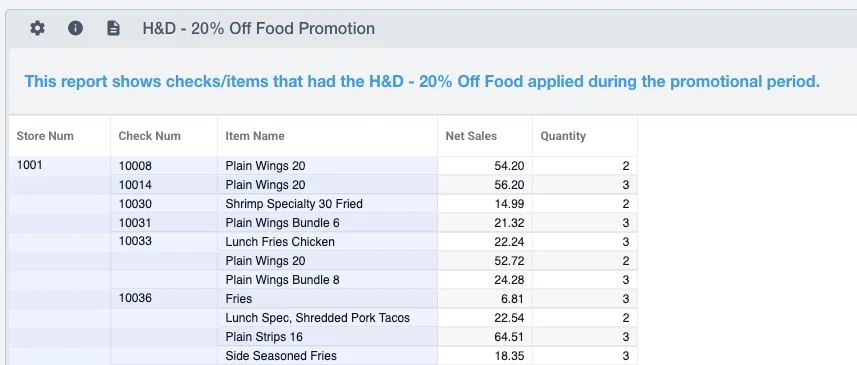Sort by Net Sales column header
This screenshot has width=857, height=365.
(471, 136)
